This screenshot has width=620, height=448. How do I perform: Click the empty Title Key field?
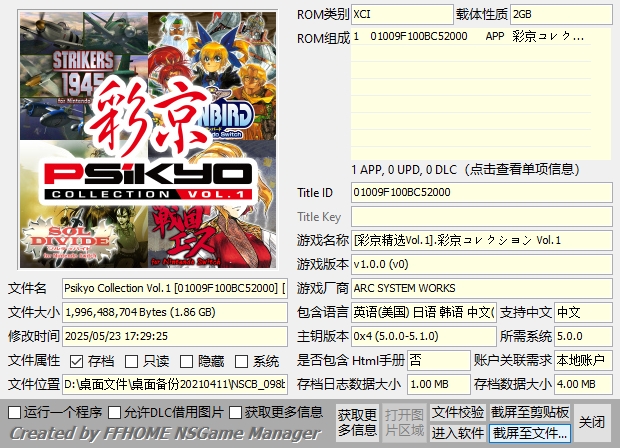482,217
